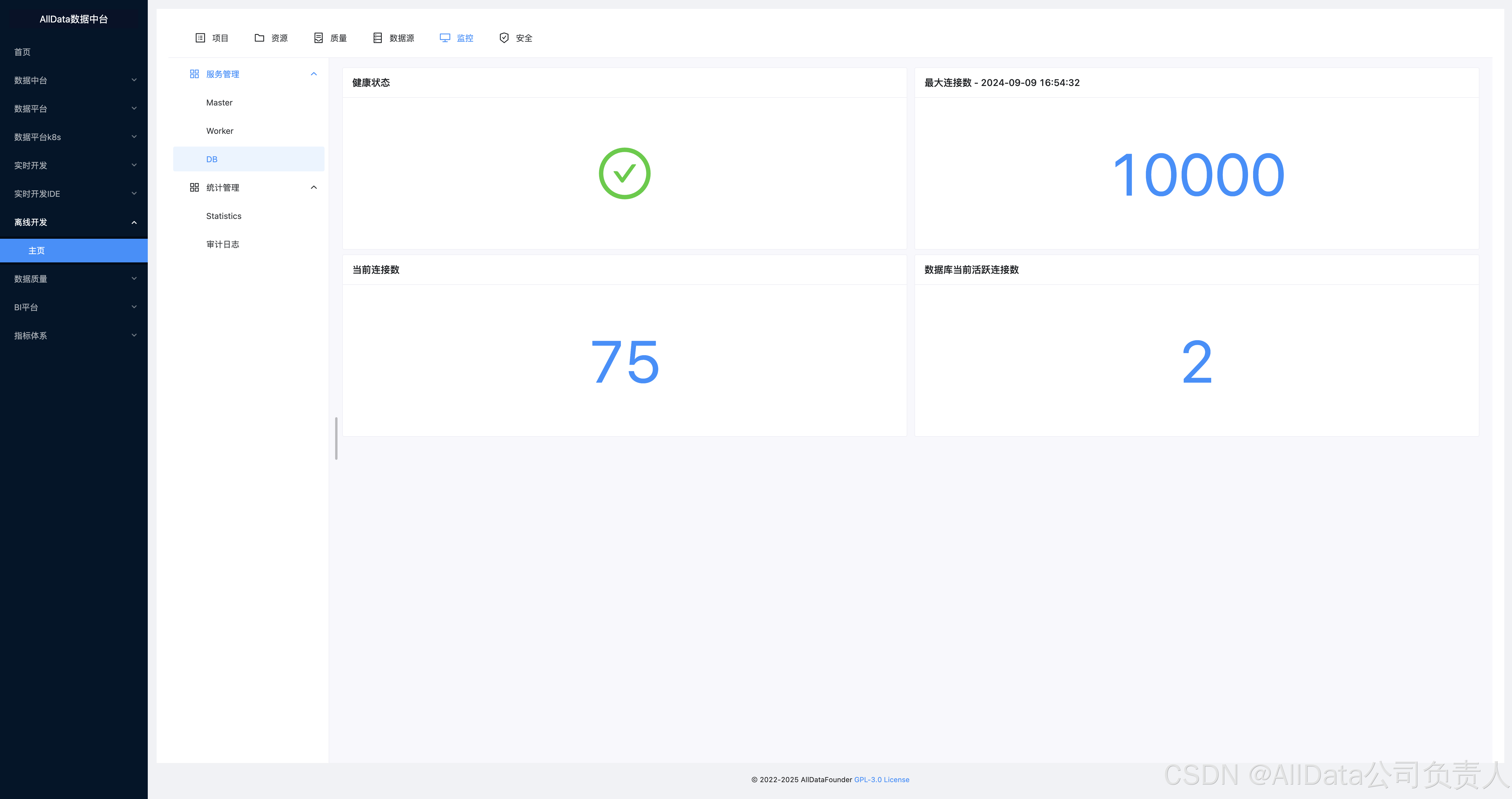The image size is (1512, 799).
Task: Click the 监控 monitor icon
Action: (x=445, y=38)
